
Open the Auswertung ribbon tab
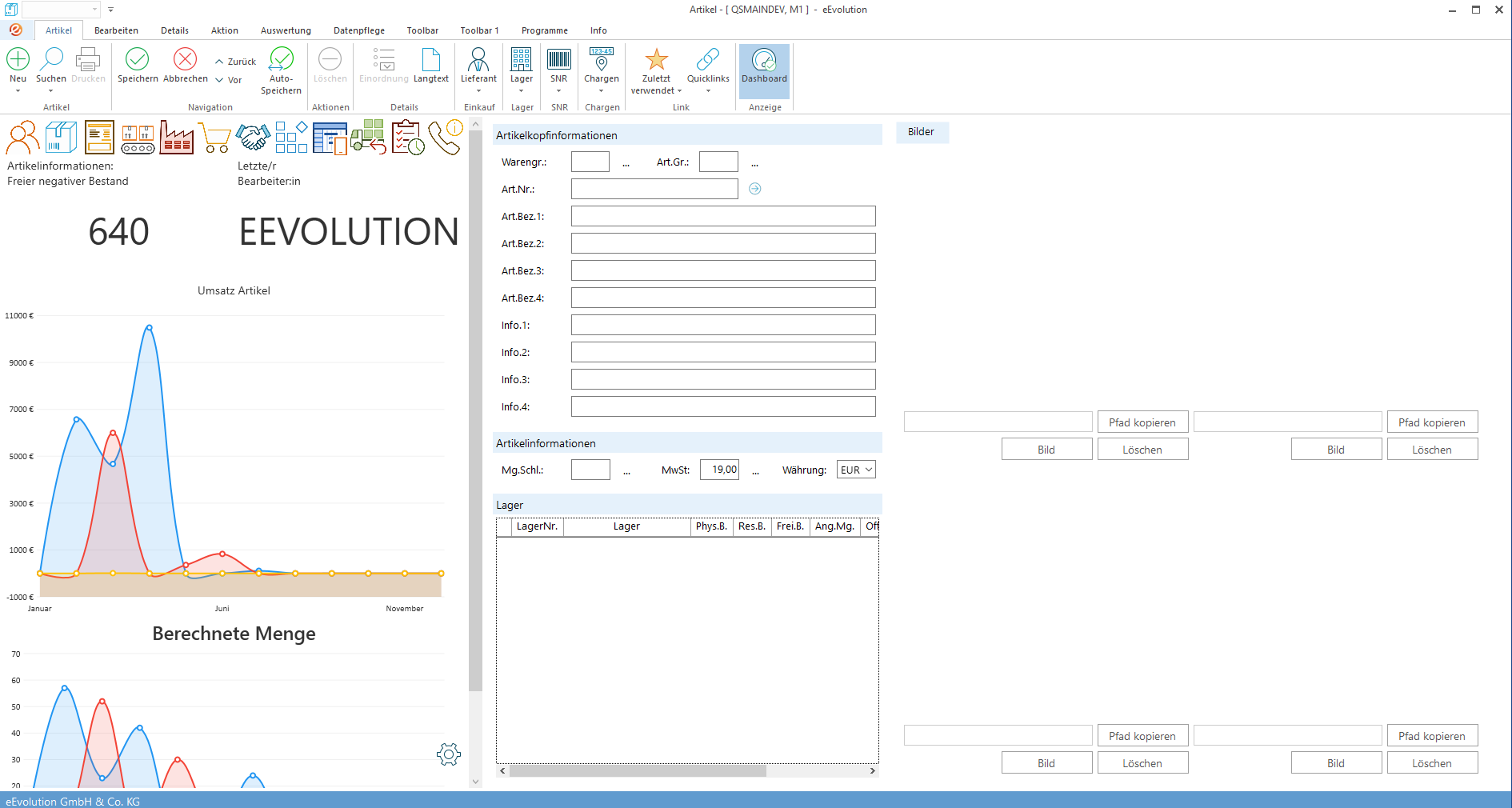pyautogui.click(x=286, y=30)
